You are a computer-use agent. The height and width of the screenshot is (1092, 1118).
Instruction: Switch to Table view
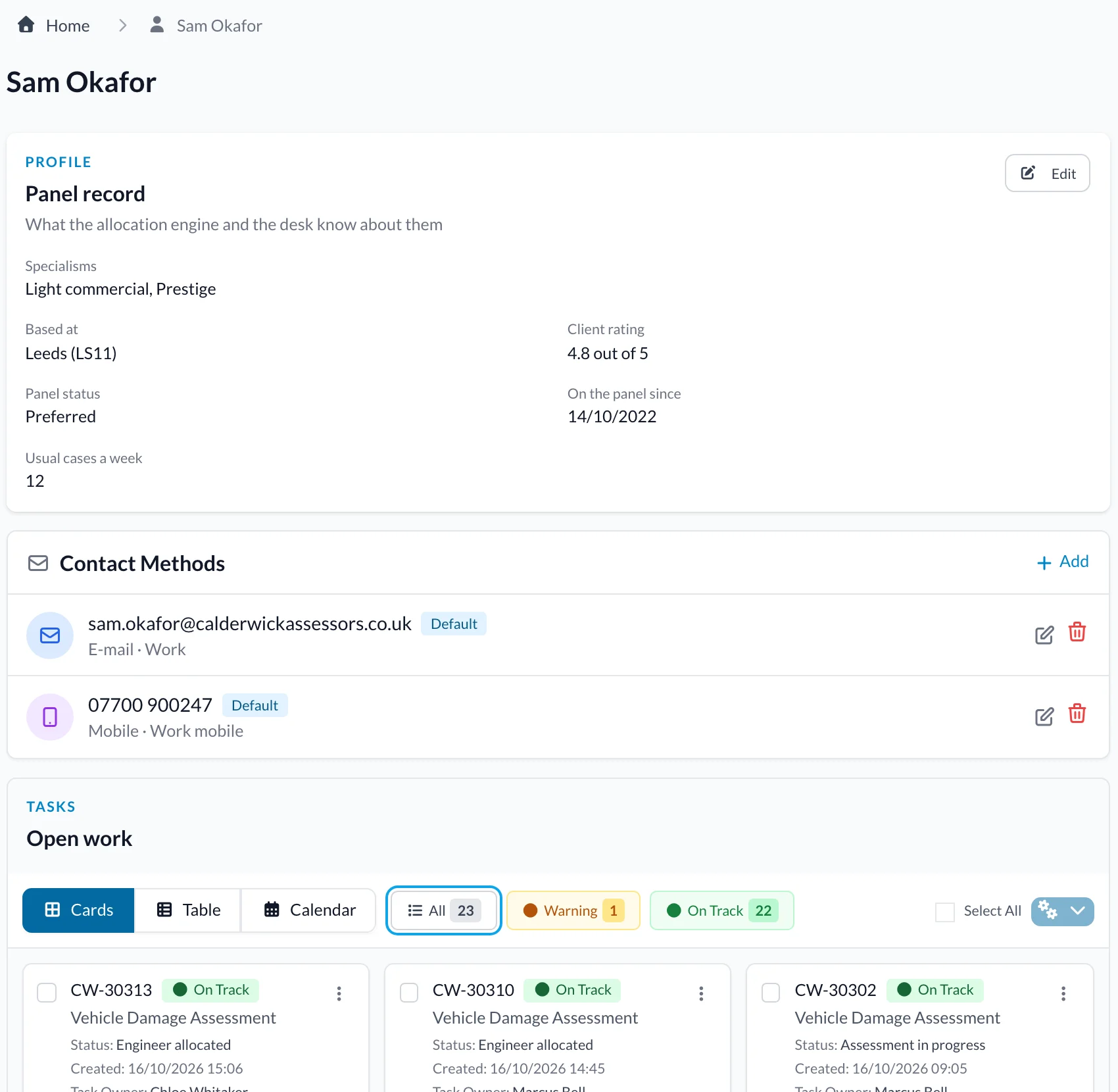tap(188, 910)
